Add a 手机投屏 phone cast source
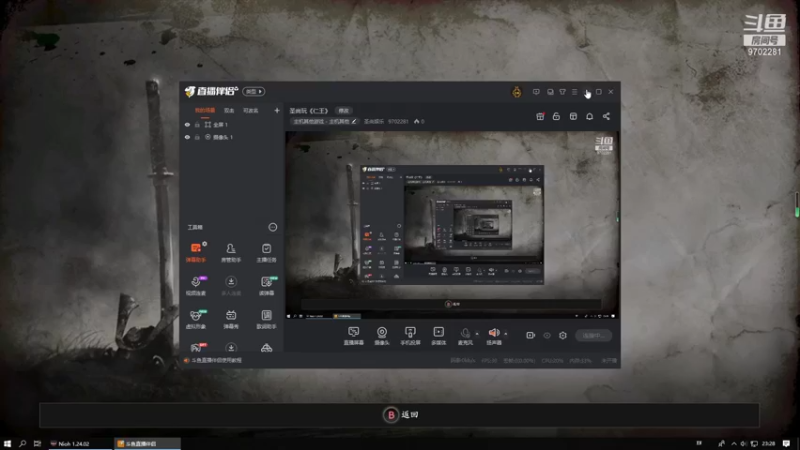The width and height of the screenshot is (800, 450). click(410, 336)
